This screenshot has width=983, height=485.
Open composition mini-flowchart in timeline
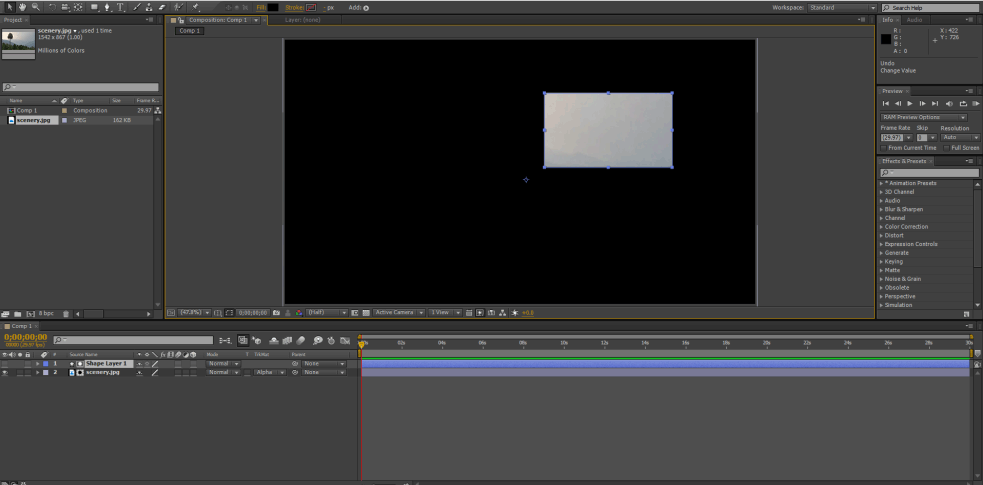click(x=224, y=340)
